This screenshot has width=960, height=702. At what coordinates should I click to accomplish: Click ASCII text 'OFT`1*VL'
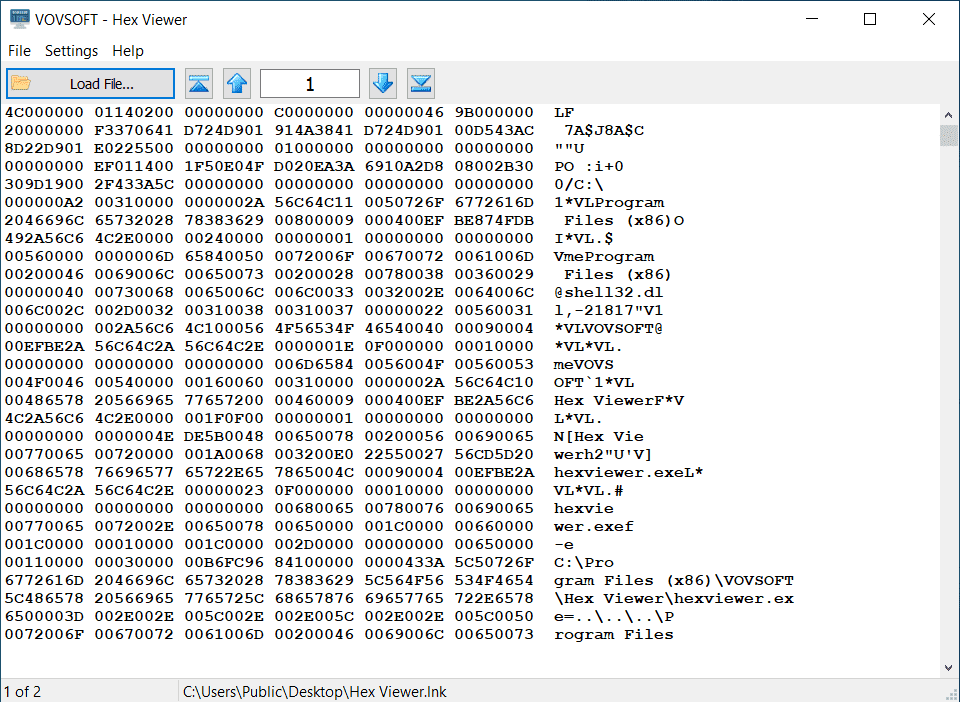coord(594,383)
